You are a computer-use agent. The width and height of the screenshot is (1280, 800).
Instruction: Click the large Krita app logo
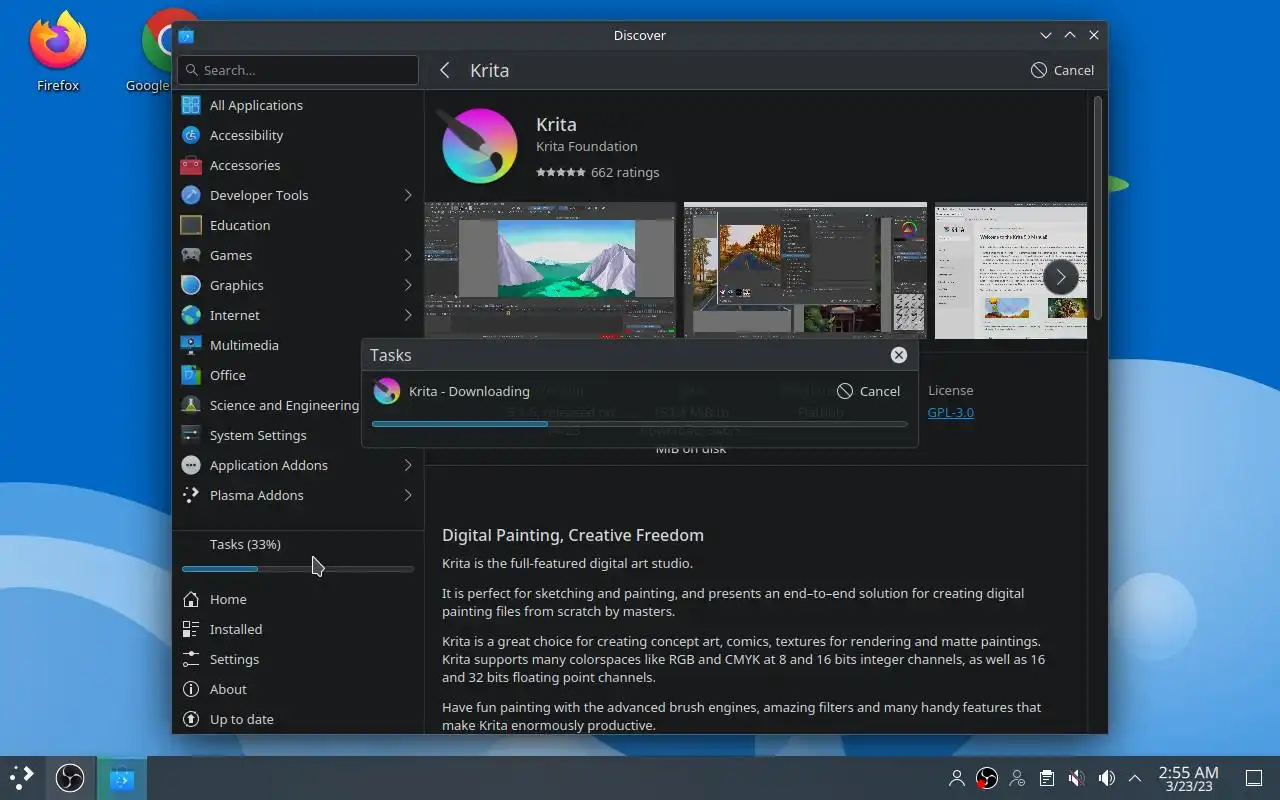[x=480, y=146]
